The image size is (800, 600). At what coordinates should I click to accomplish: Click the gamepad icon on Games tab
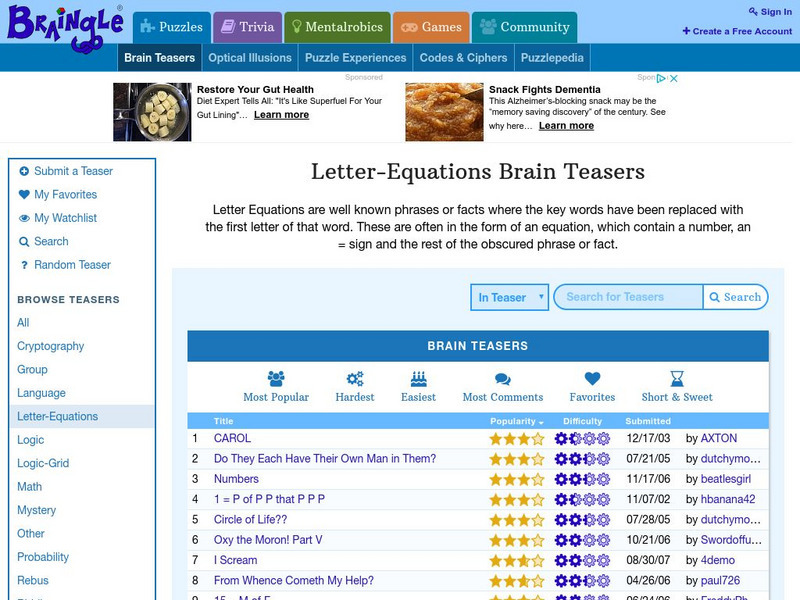pyautogui.click(x=409, y=27)
